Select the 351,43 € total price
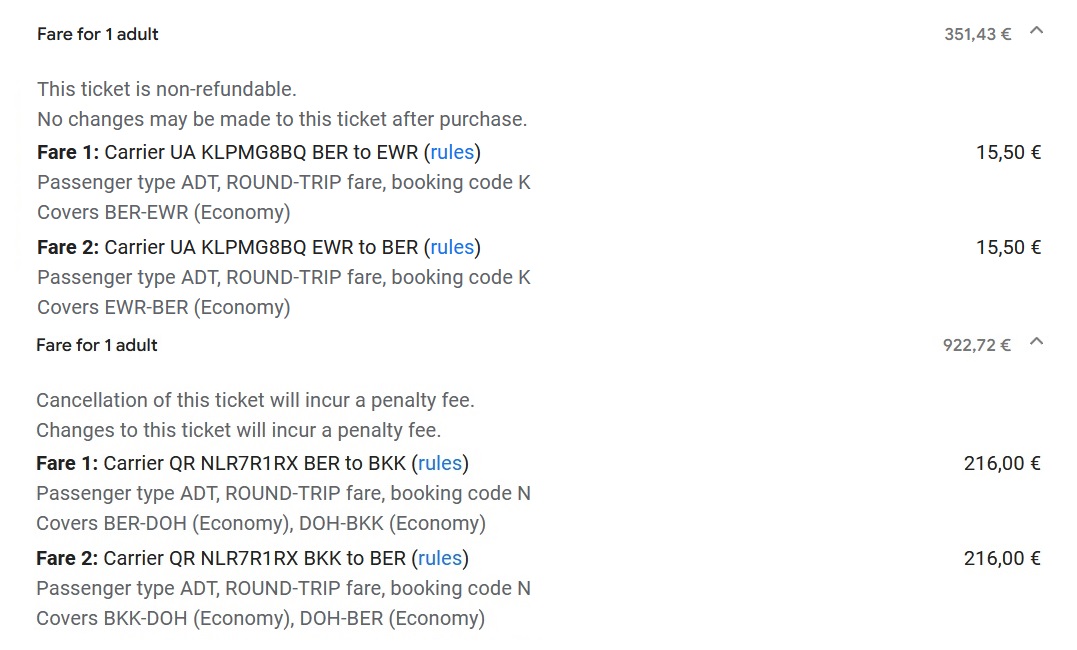Viewport: 1077px width, 650px height. (977, 34)
